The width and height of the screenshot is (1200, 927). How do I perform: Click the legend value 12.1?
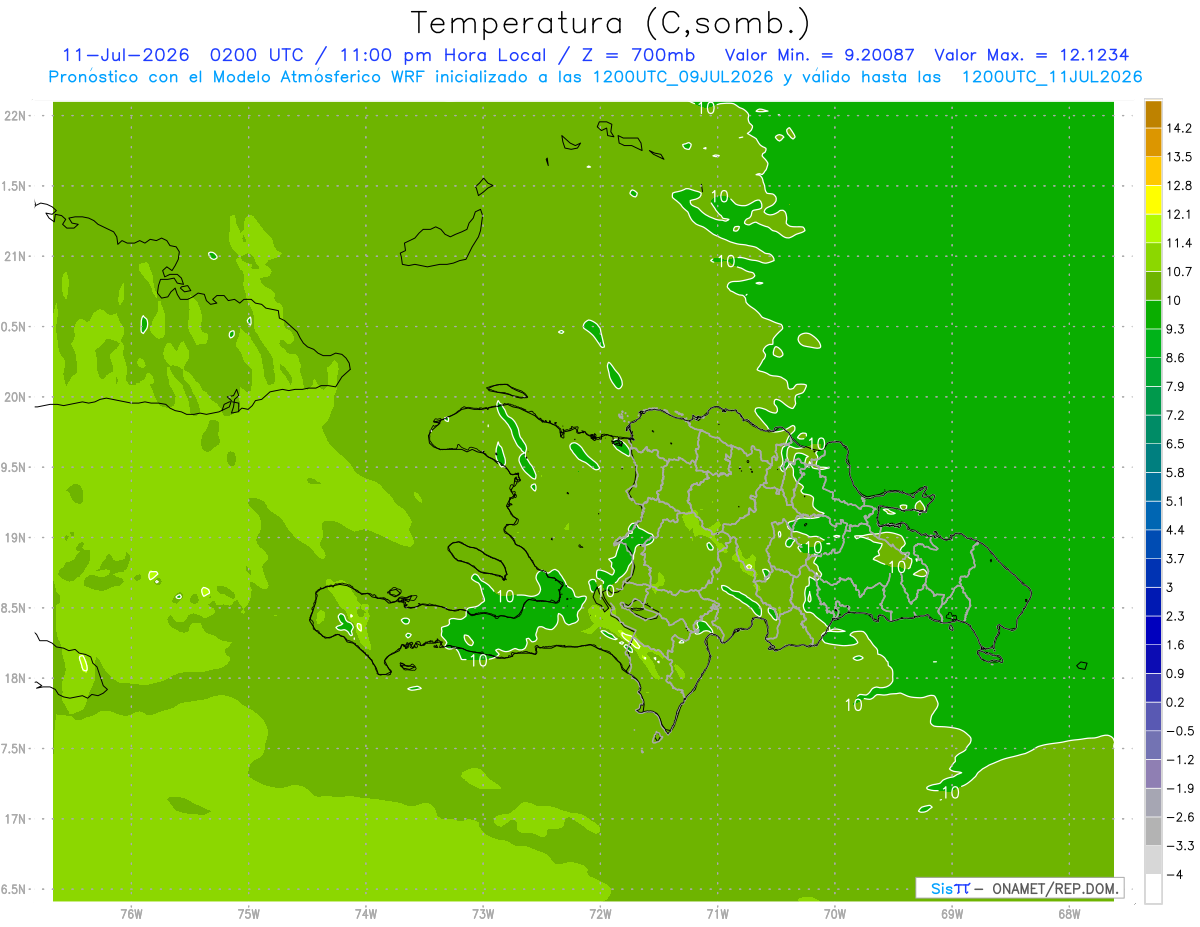point(1179,214)
